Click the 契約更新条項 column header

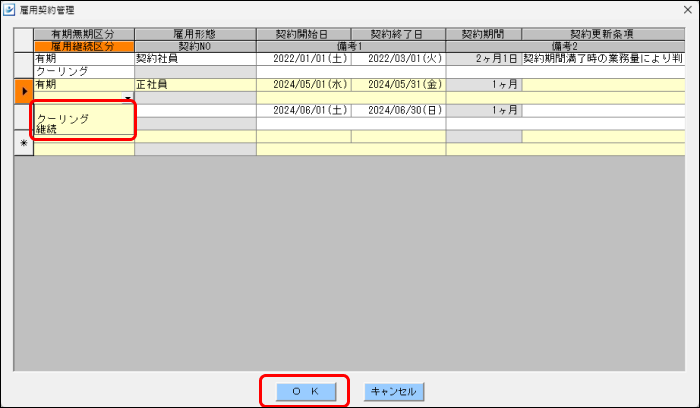tap(603, 34)
